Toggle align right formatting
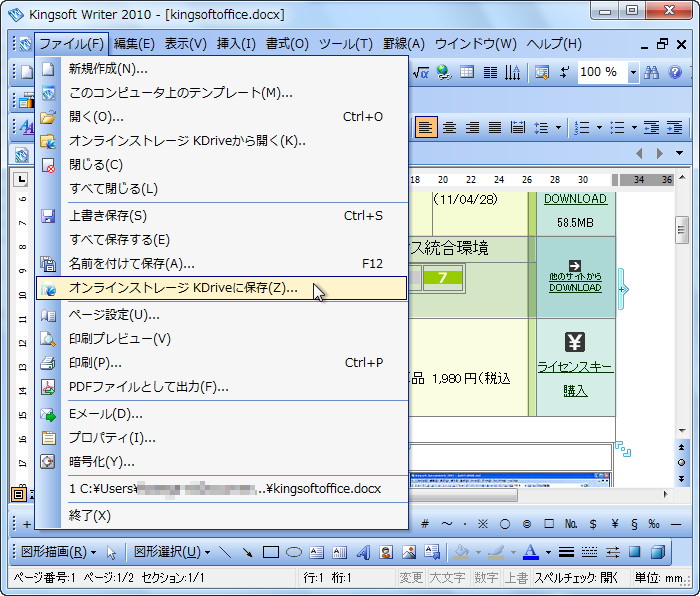 [x=472, y=128]
